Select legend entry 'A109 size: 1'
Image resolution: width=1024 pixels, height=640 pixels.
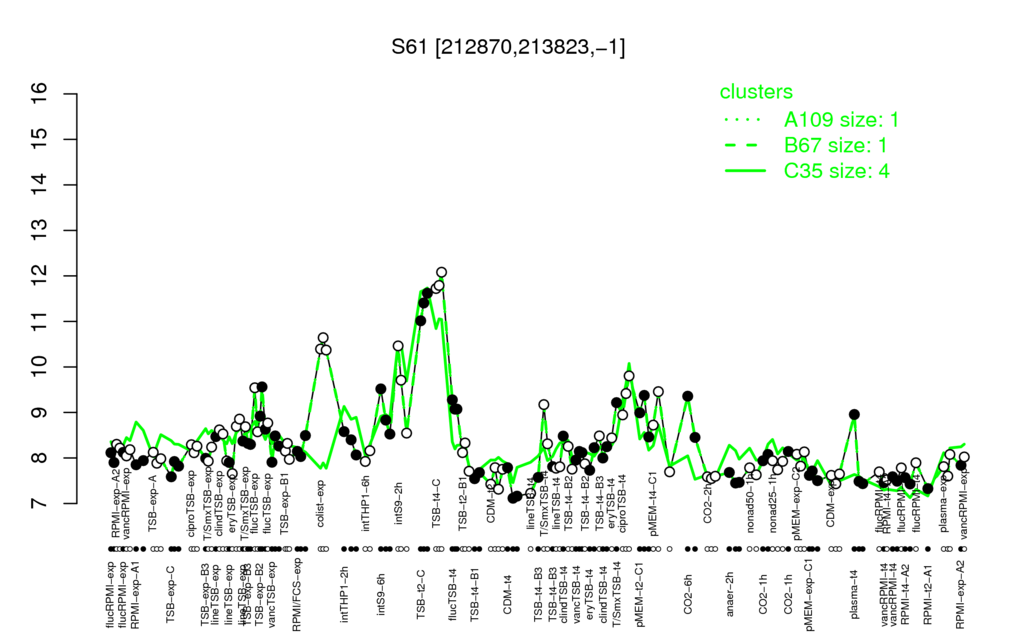point(841,120)
